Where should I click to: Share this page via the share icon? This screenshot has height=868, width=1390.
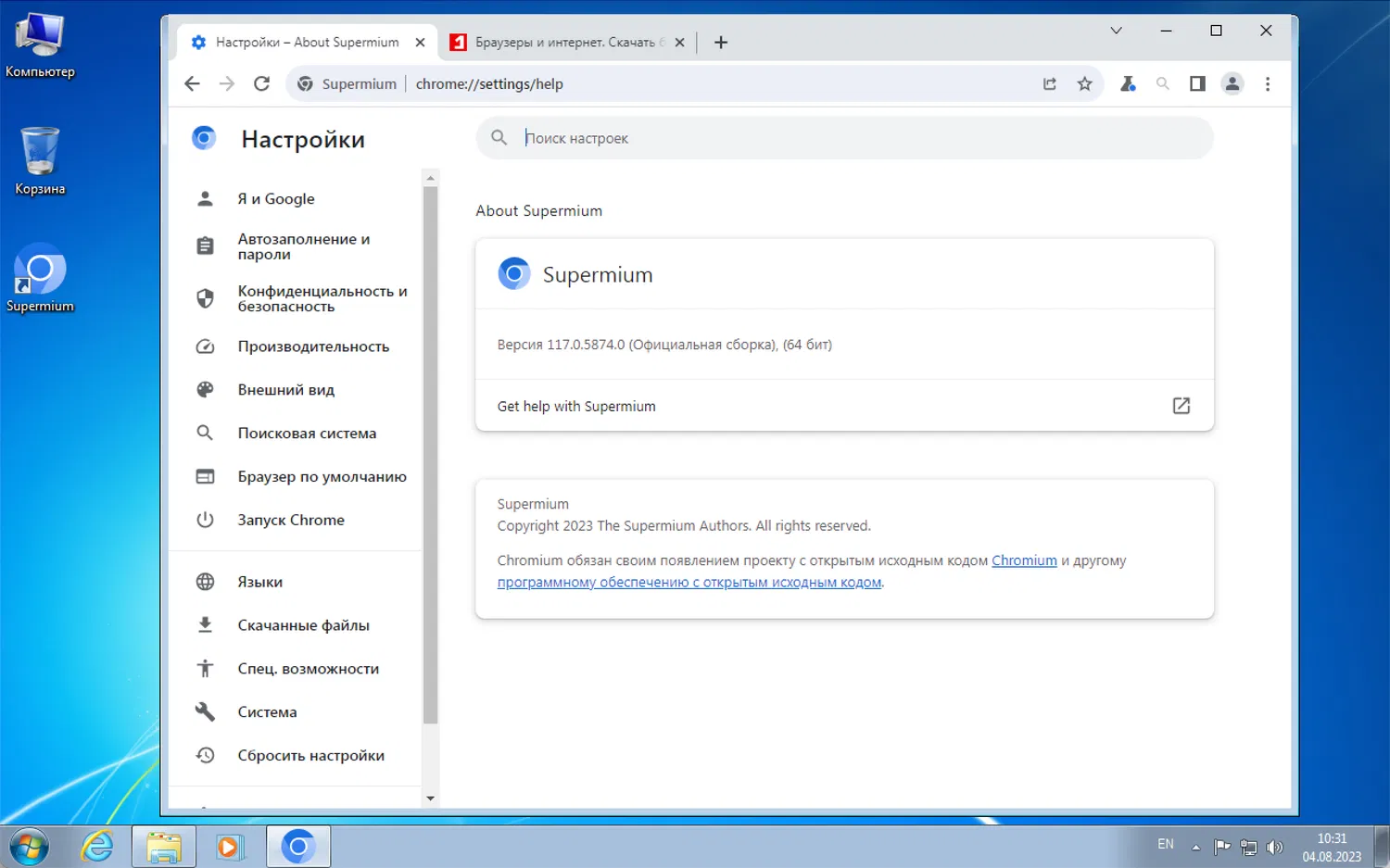click(x=1050, y=83)
